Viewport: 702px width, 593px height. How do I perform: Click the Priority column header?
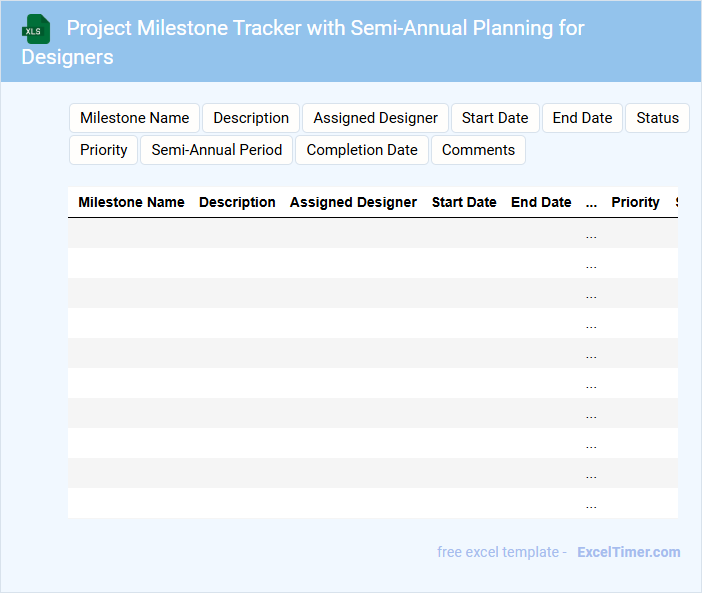635,202
